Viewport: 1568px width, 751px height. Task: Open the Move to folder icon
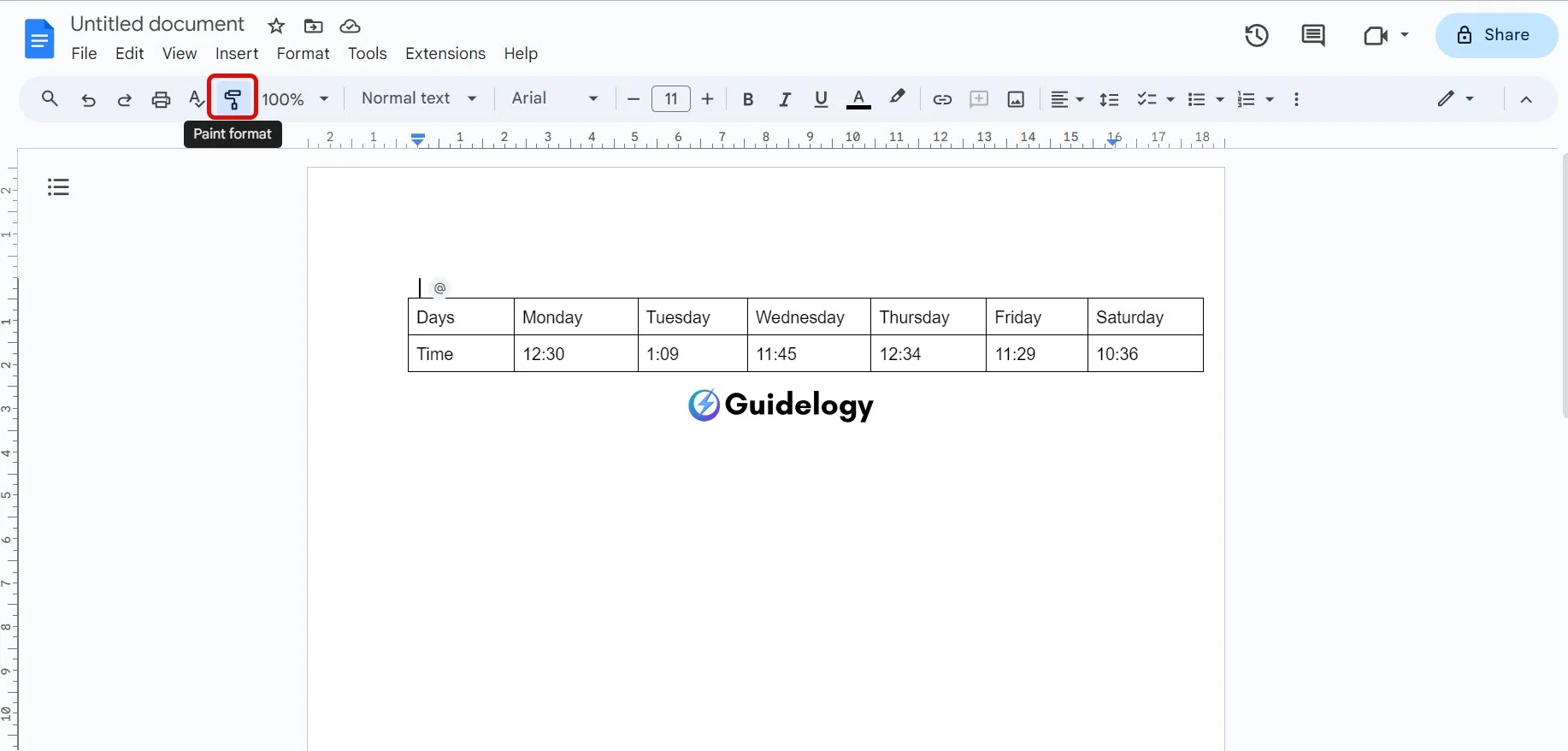(x=314, y=26)
